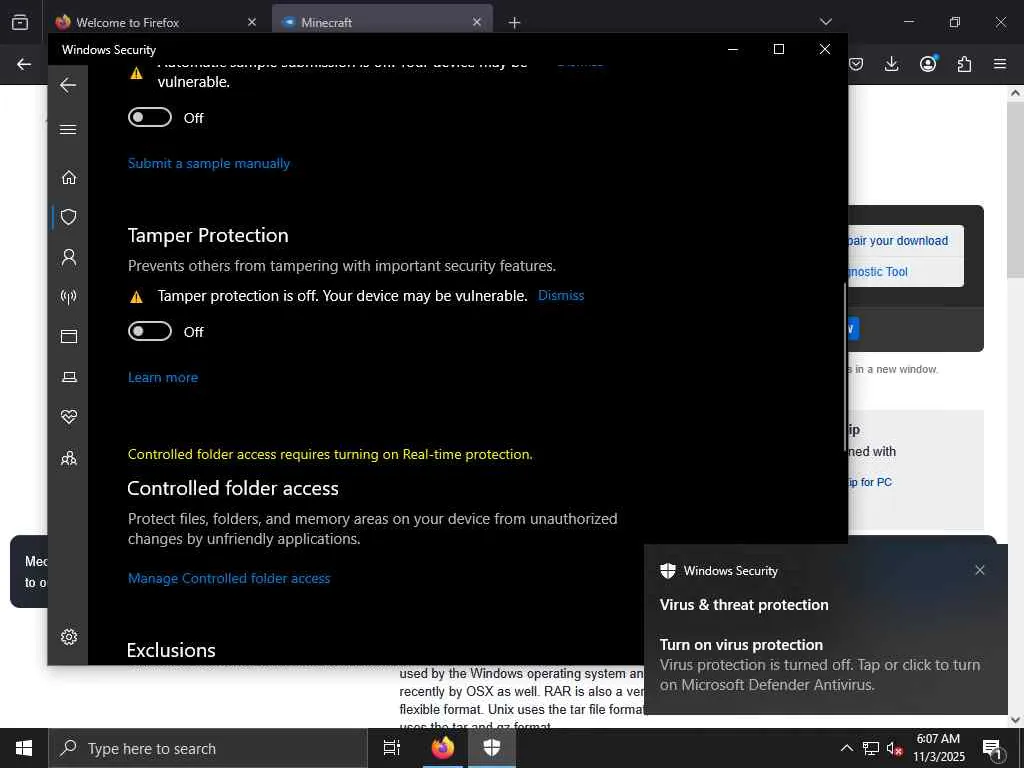Toggle Automatic sample submission switch
The width and height of the screenshot is (1024, 768).
pos(150,118)
